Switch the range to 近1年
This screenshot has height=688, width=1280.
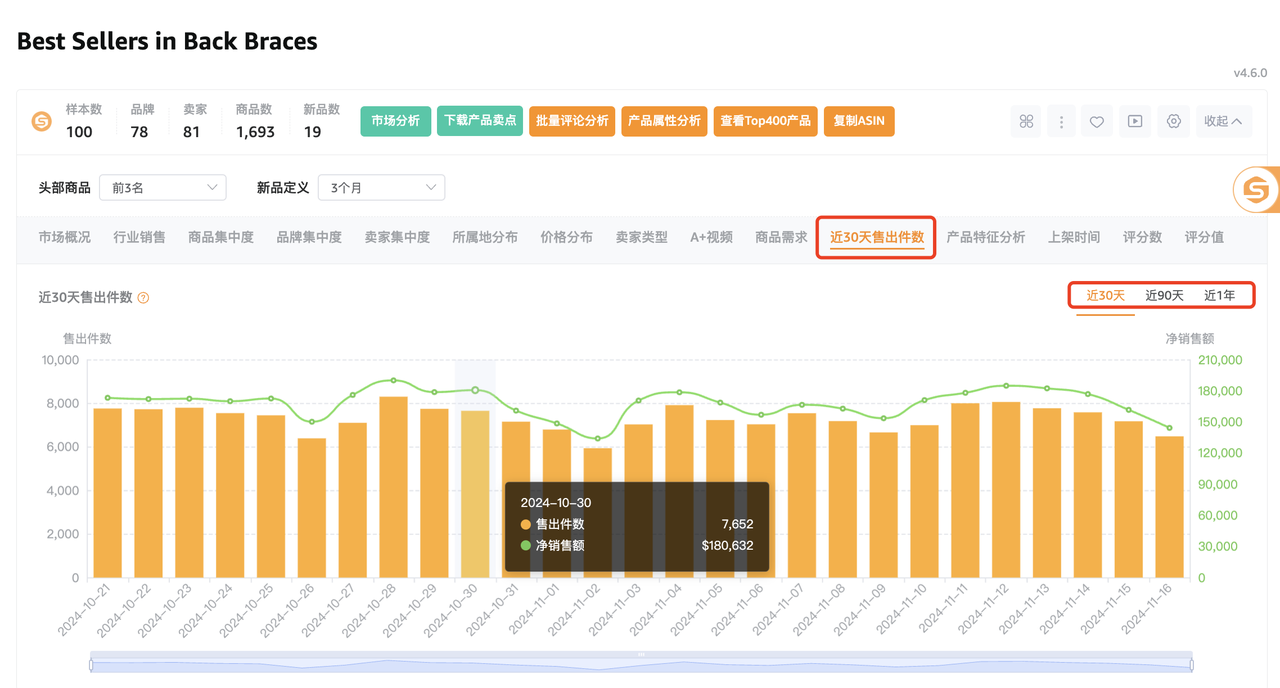click(x=1219, y=295)
